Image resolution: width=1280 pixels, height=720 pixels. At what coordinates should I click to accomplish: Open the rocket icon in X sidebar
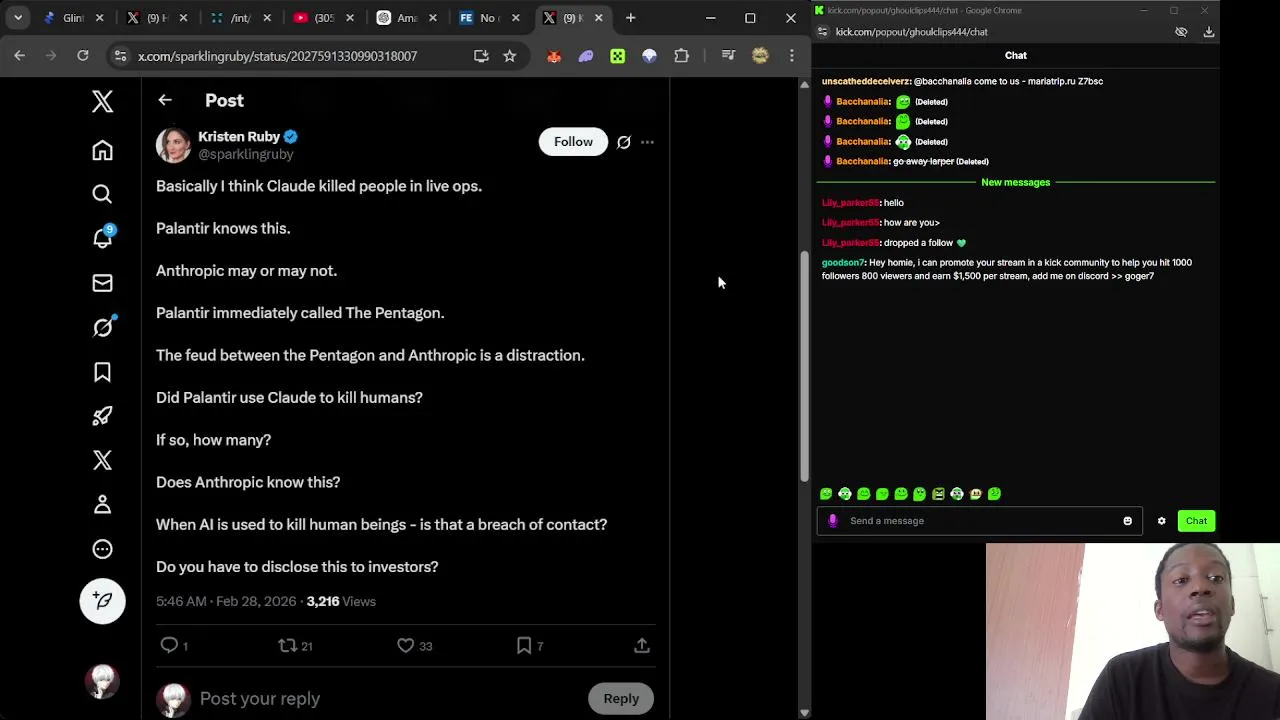click(x=102, y=416)
